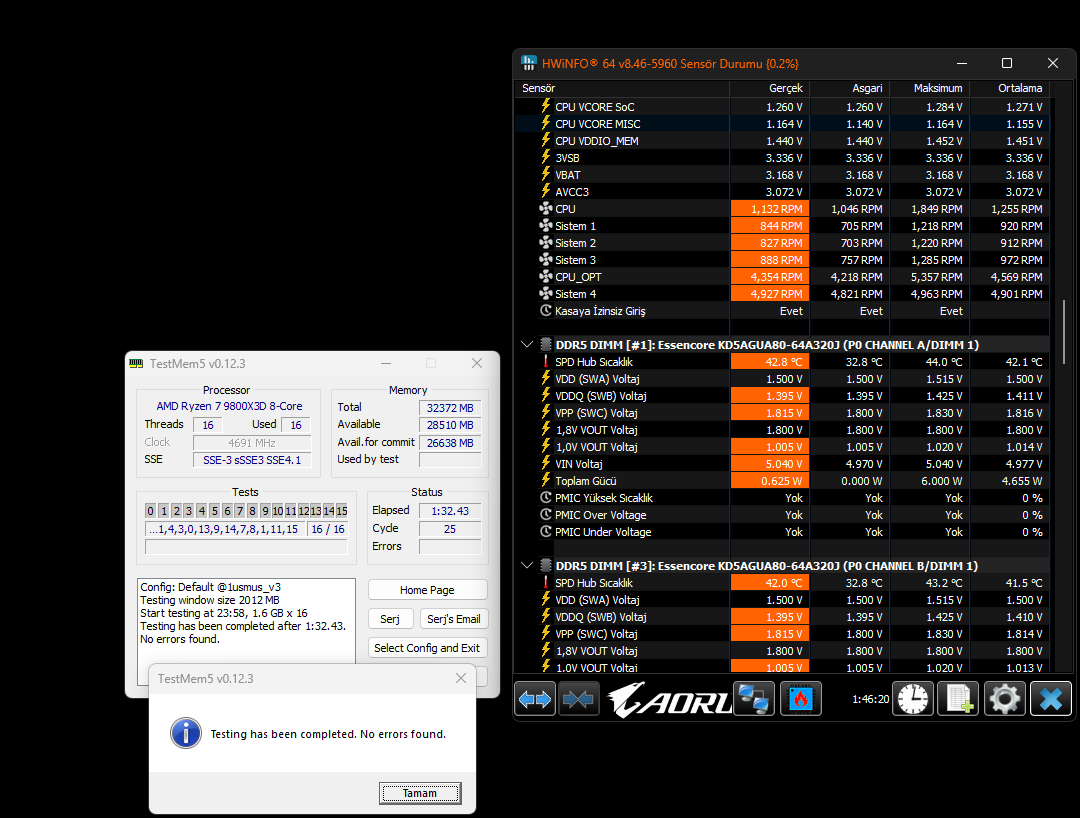This screenshot has width=1080, height=818.
Task: Click the lightning icon for VBAT row
Action: point(546,174)
